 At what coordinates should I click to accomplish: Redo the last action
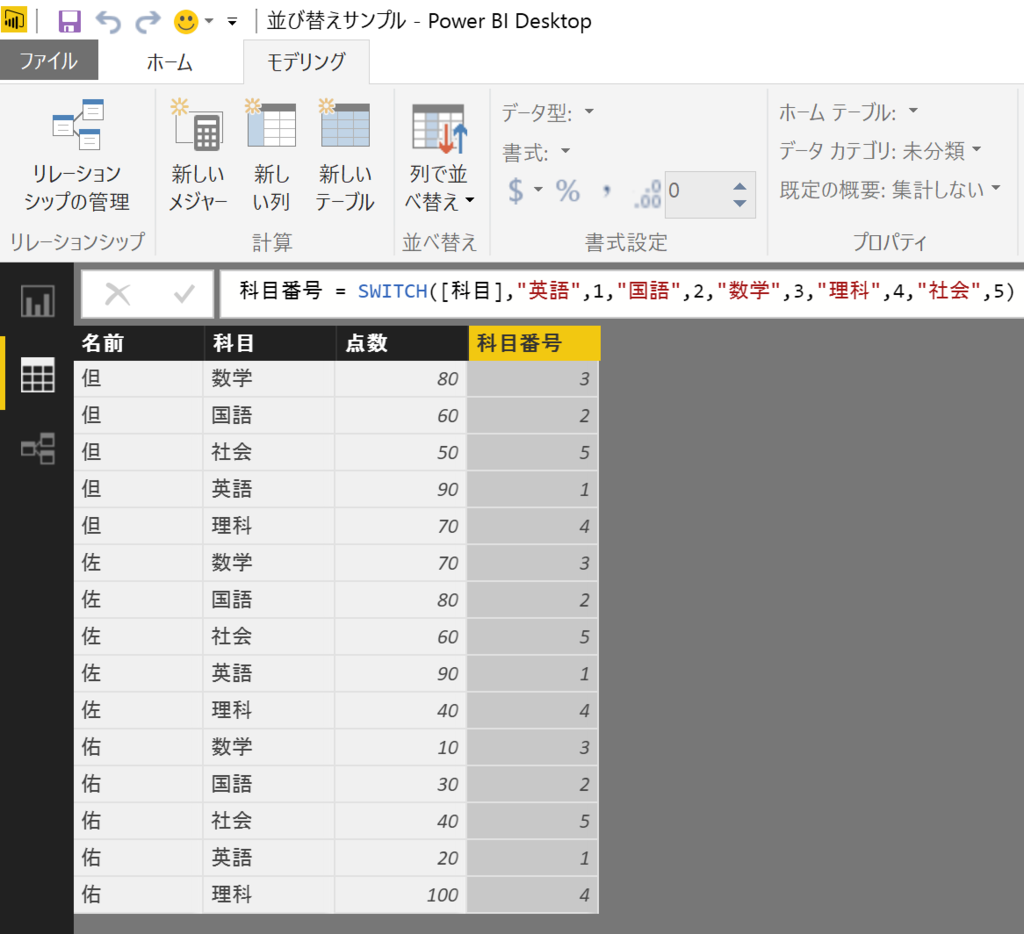(x=148, y=22)
